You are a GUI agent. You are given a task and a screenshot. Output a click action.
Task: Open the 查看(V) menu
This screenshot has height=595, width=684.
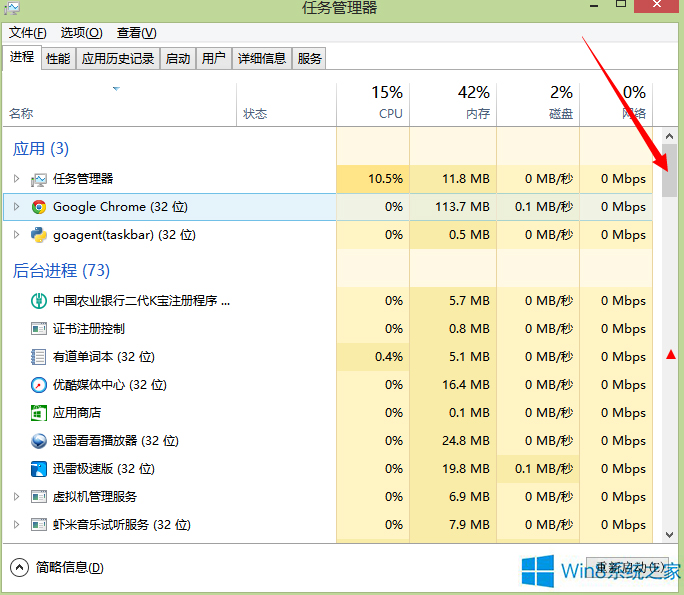tap(137, 33)
